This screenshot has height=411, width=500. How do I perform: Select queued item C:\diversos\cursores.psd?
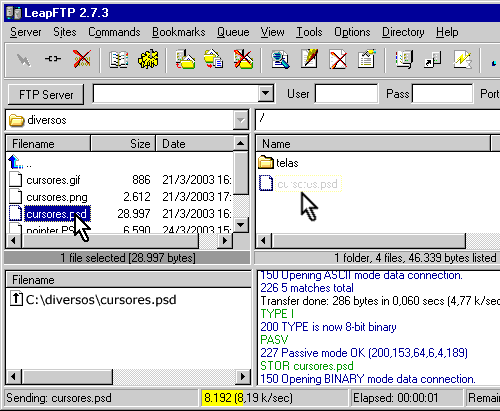[101, 299]
